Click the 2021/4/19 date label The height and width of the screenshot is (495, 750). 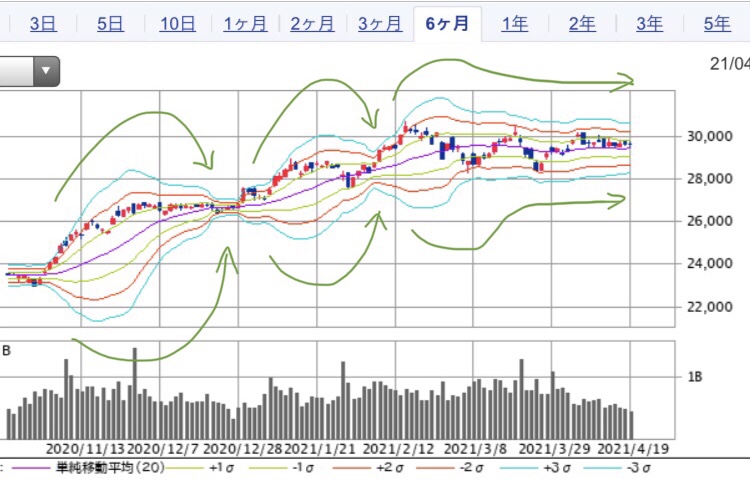633,449
